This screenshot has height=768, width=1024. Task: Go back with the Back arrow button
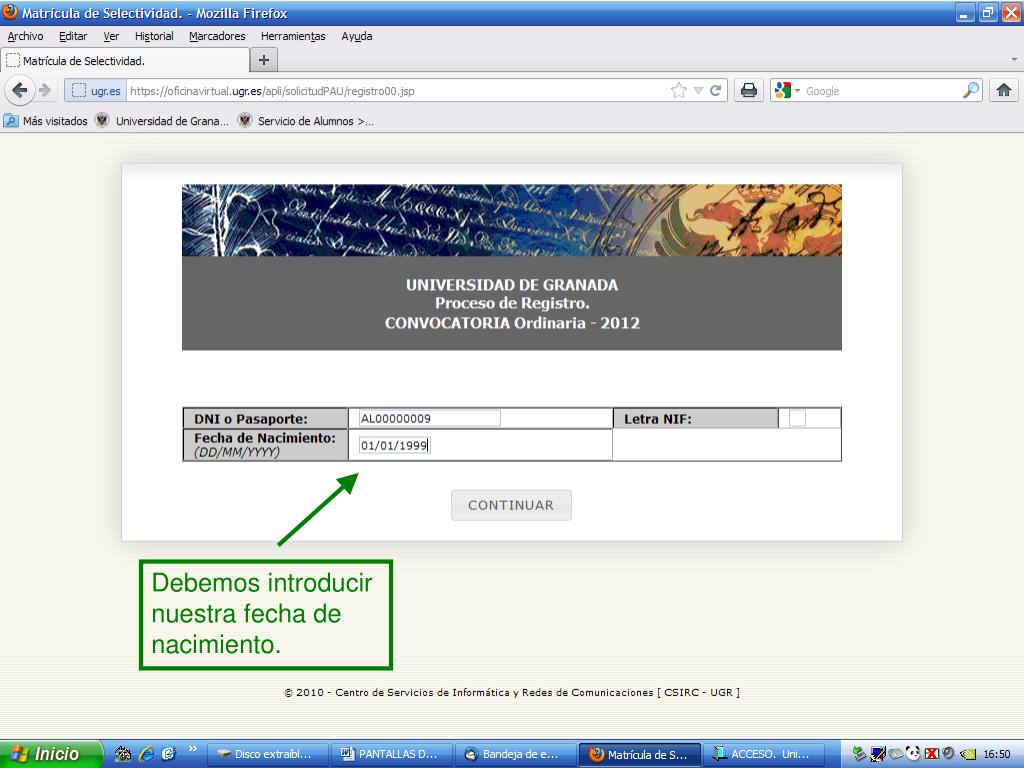click(20, 90)
